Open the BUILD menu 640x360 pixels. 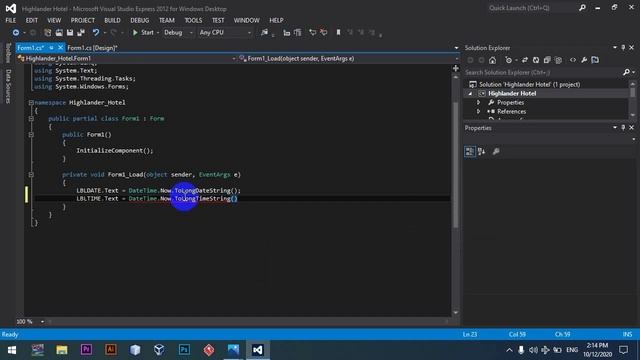tap(112, 20)
